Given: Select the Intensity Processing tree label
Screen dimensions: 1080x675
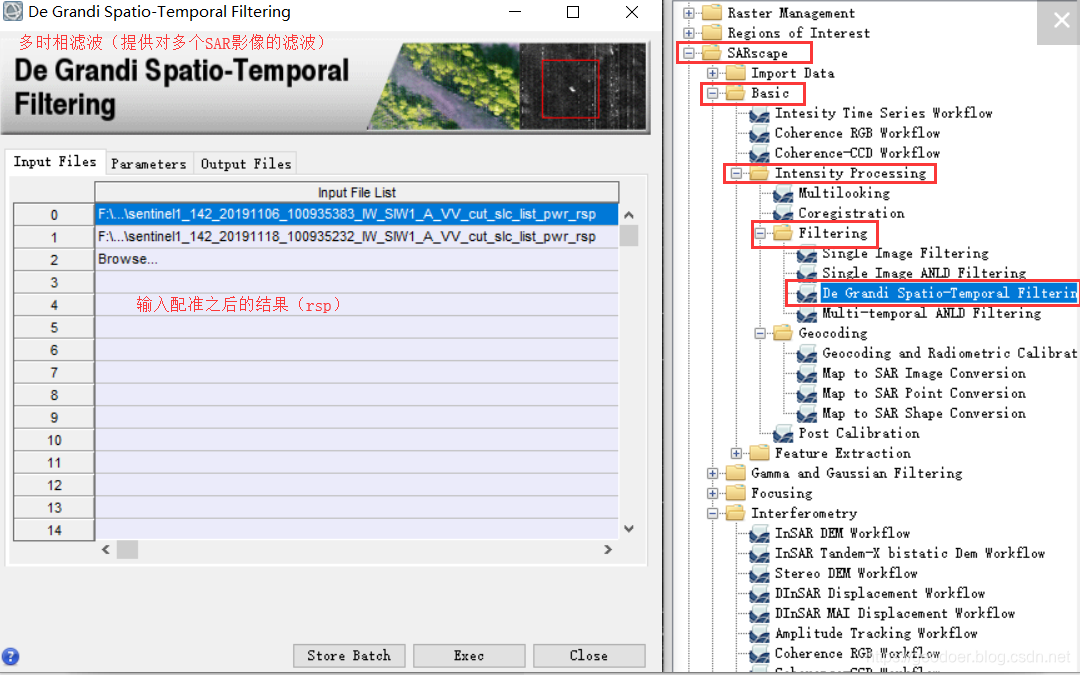Looking at the screenshot, I should pos(850,173).
